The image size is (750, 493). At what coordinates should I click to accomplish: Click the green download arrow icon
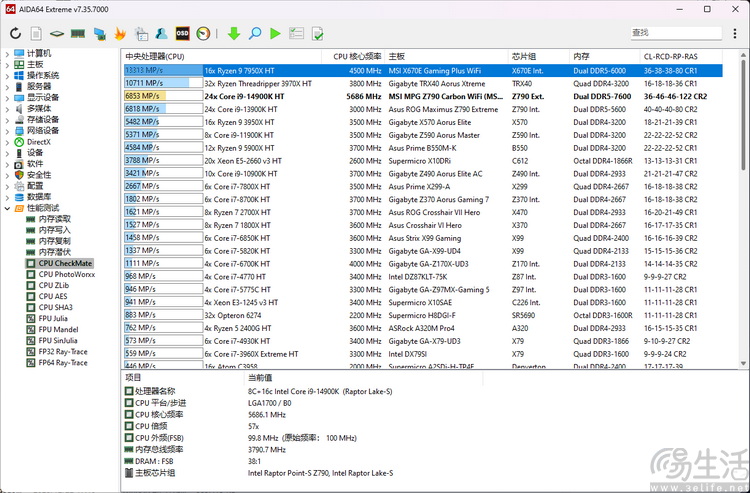[233, 33]
